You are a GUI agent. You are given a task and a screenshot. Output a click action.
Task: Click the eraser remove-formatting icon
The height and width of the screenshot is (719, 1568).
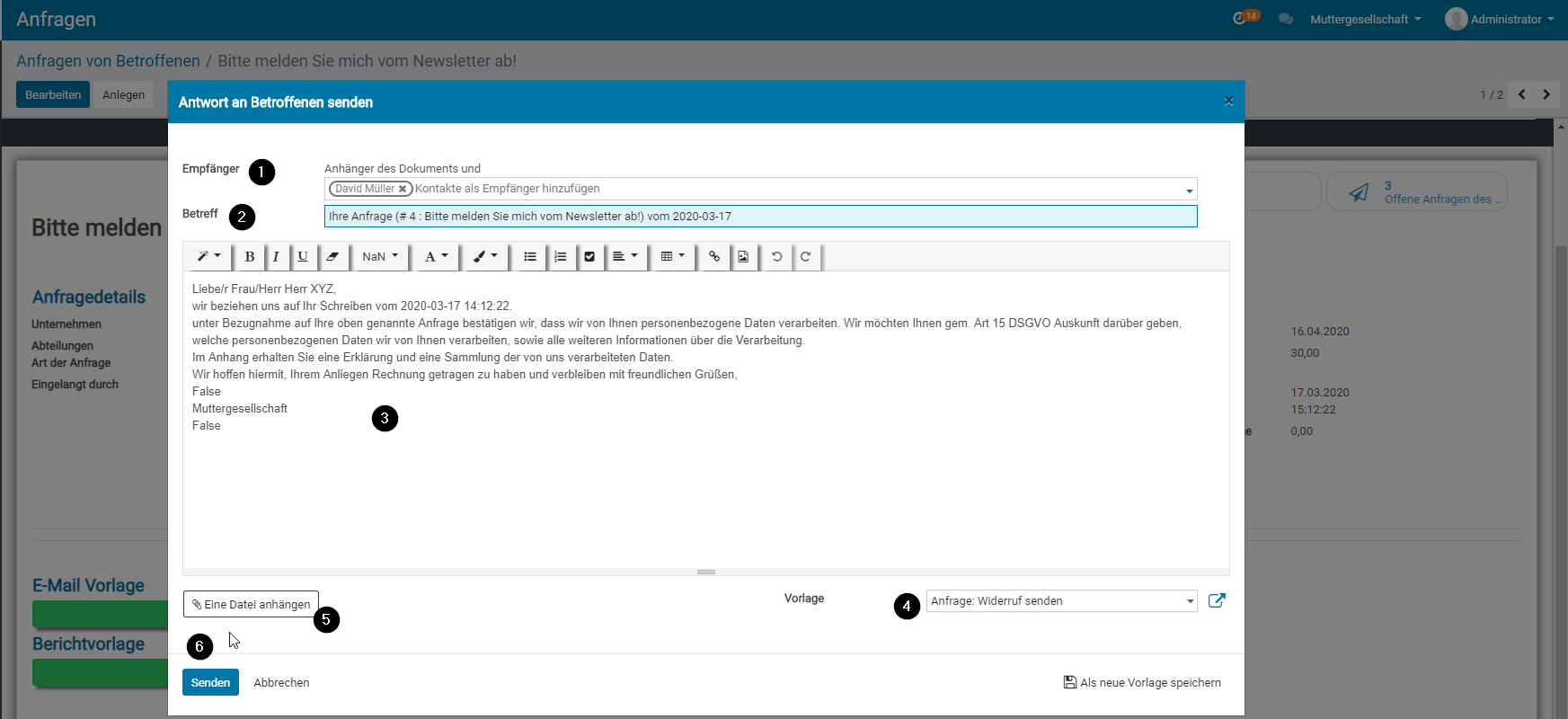(x=332, y=257)
